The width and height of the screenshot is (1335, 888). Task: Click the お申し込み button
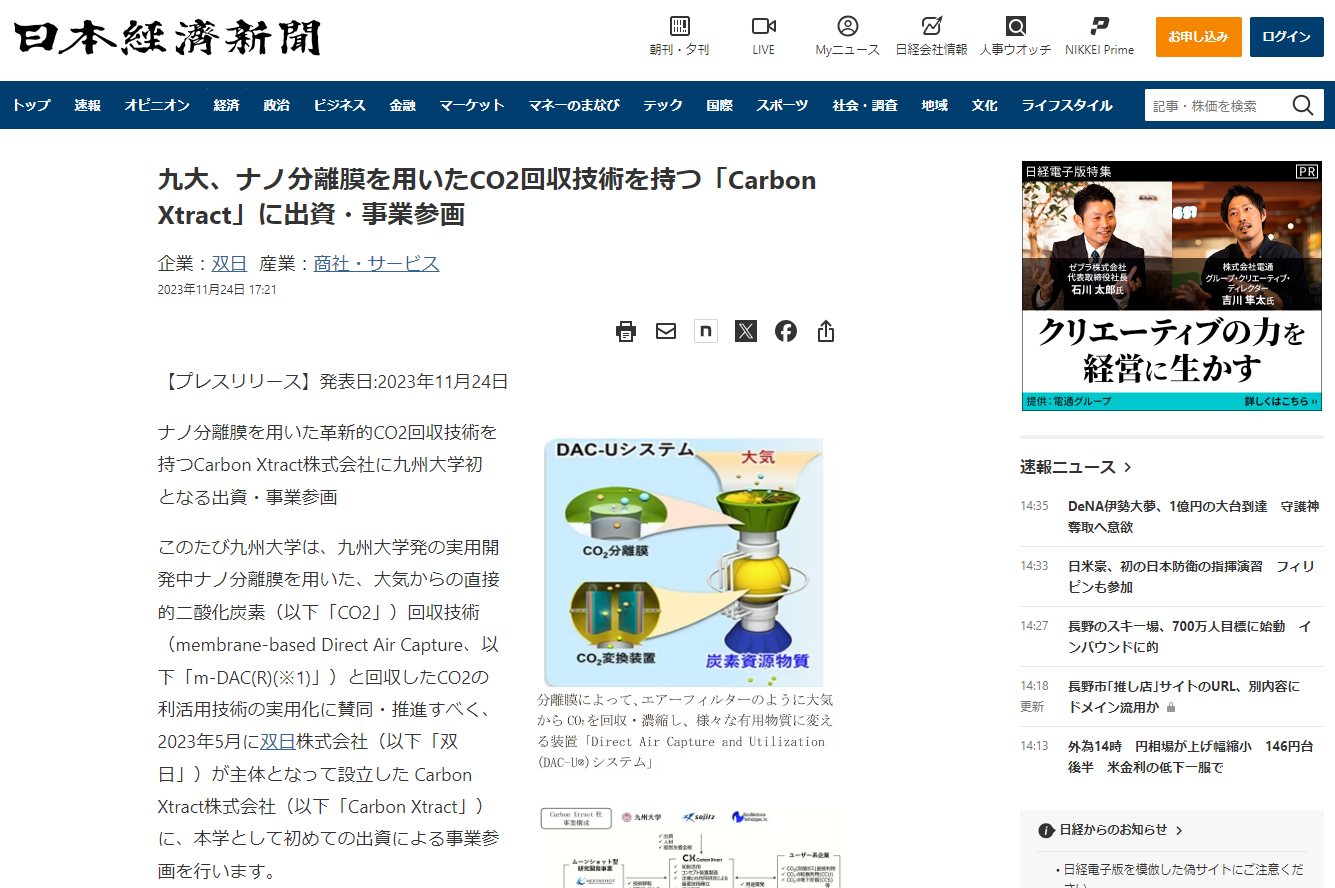pyautogui.click(x=1198, y=37)
